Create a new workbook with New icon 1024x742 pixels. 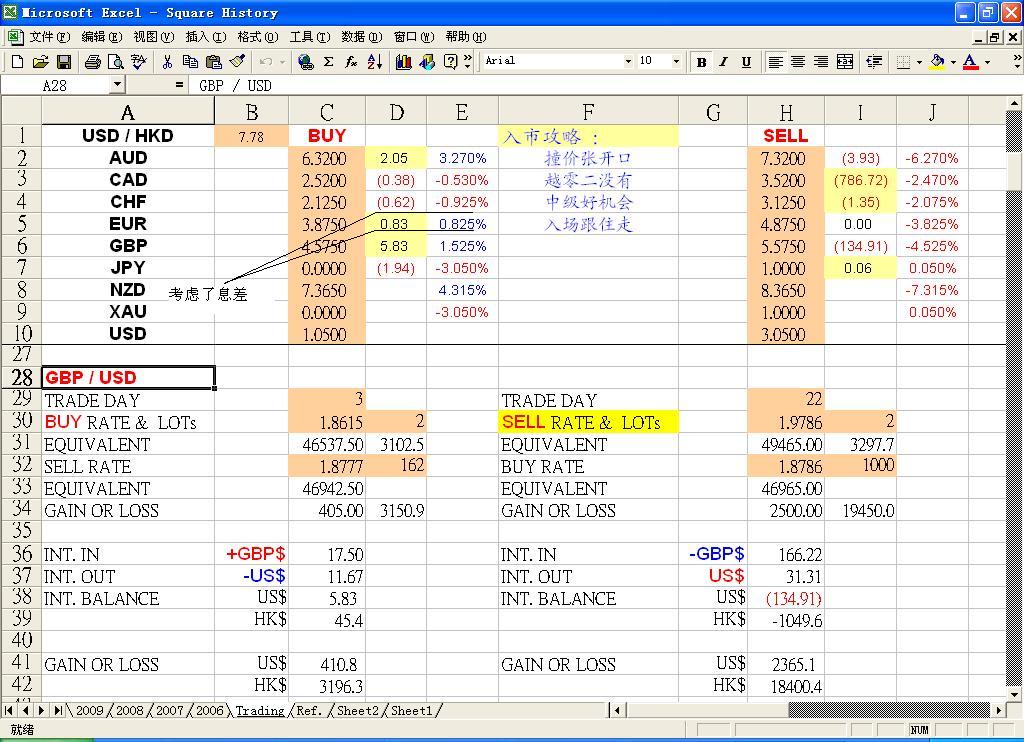tap(18, 61)
